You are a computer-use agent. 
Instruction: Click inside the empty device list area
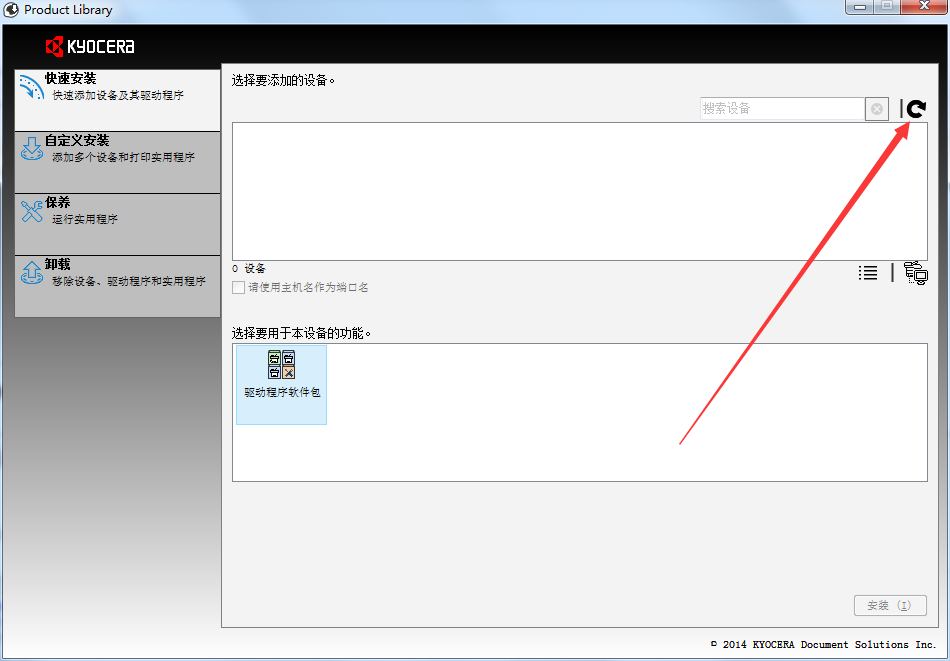point(579,191)
